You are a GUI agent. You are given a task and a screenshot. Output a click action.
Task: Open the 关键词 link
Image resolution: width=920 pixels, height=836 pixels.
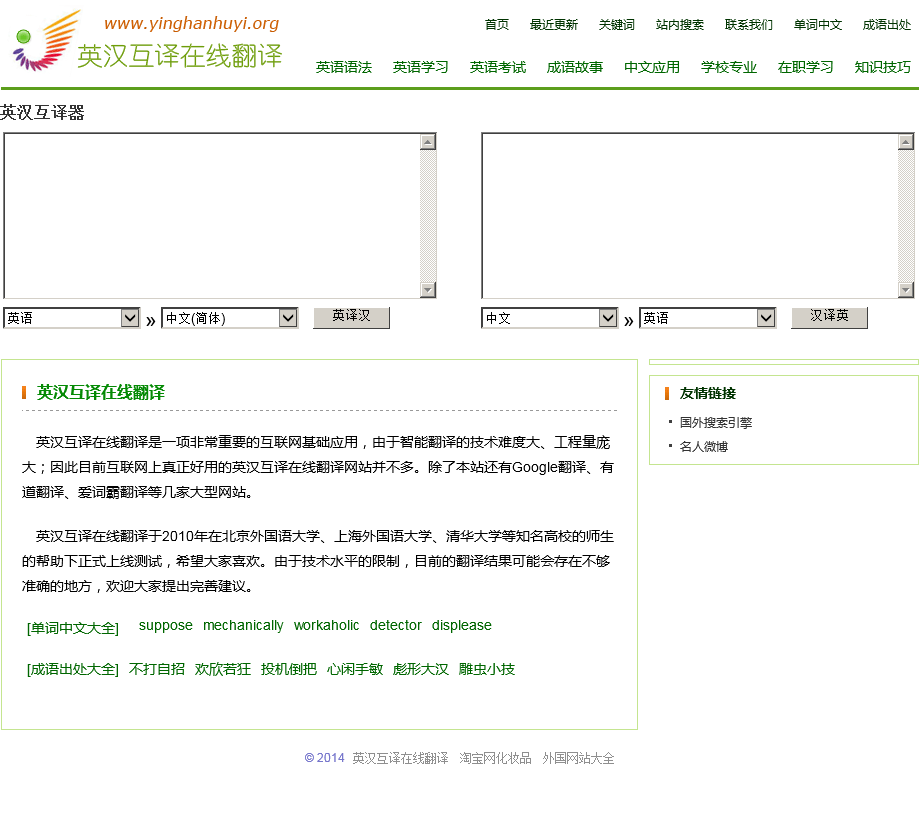tap(616, 25)
